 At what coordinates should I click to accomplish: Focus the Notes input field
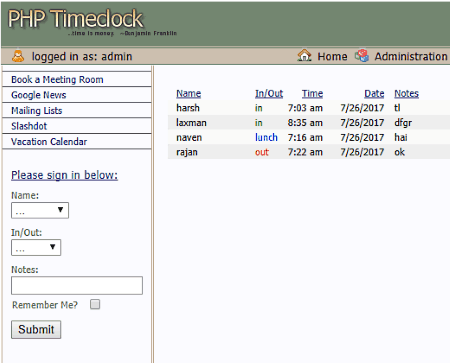point(77,285)
